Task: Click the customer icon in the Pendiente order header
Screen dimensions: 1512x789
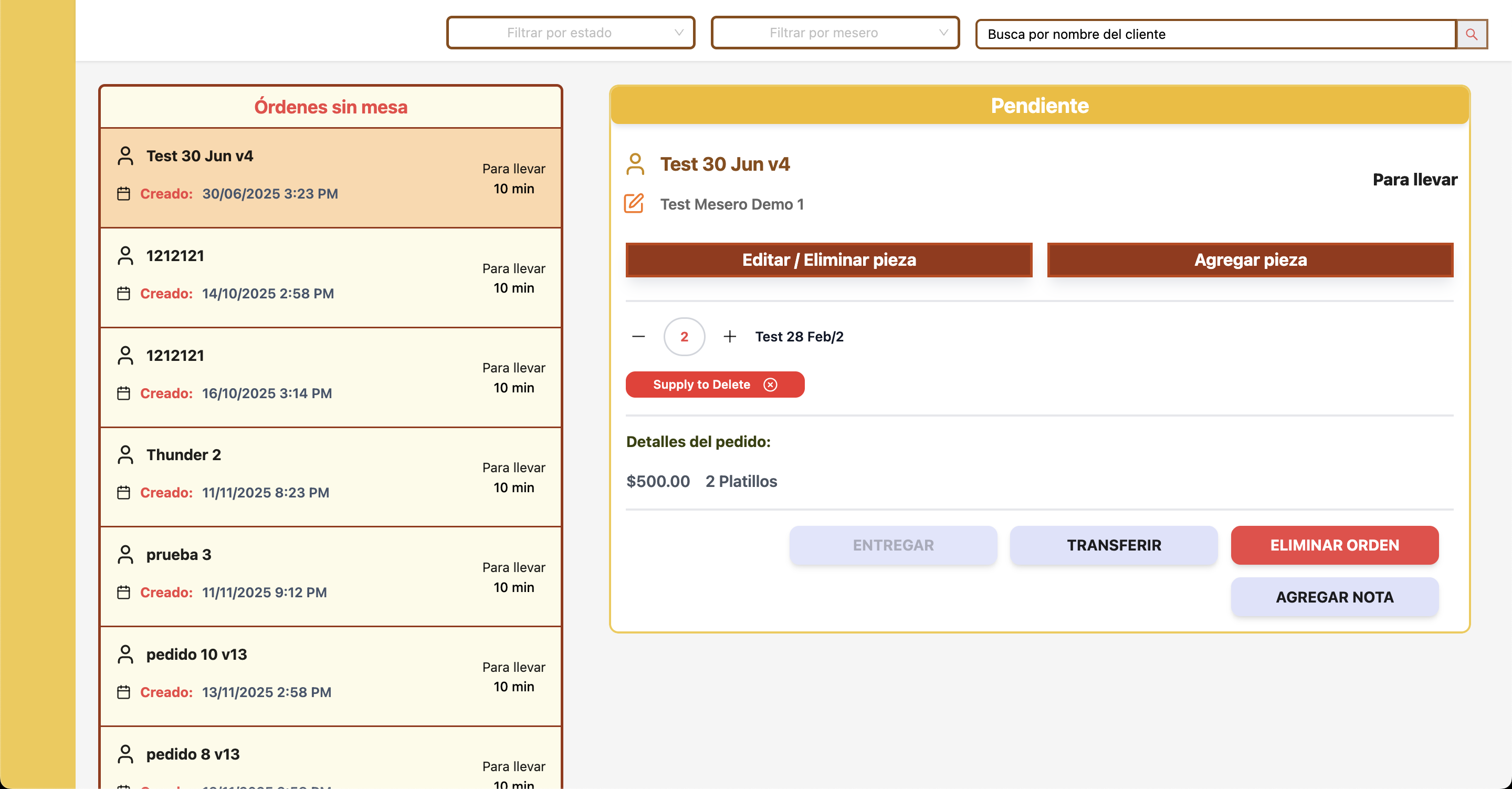Action: pos(635,164)
